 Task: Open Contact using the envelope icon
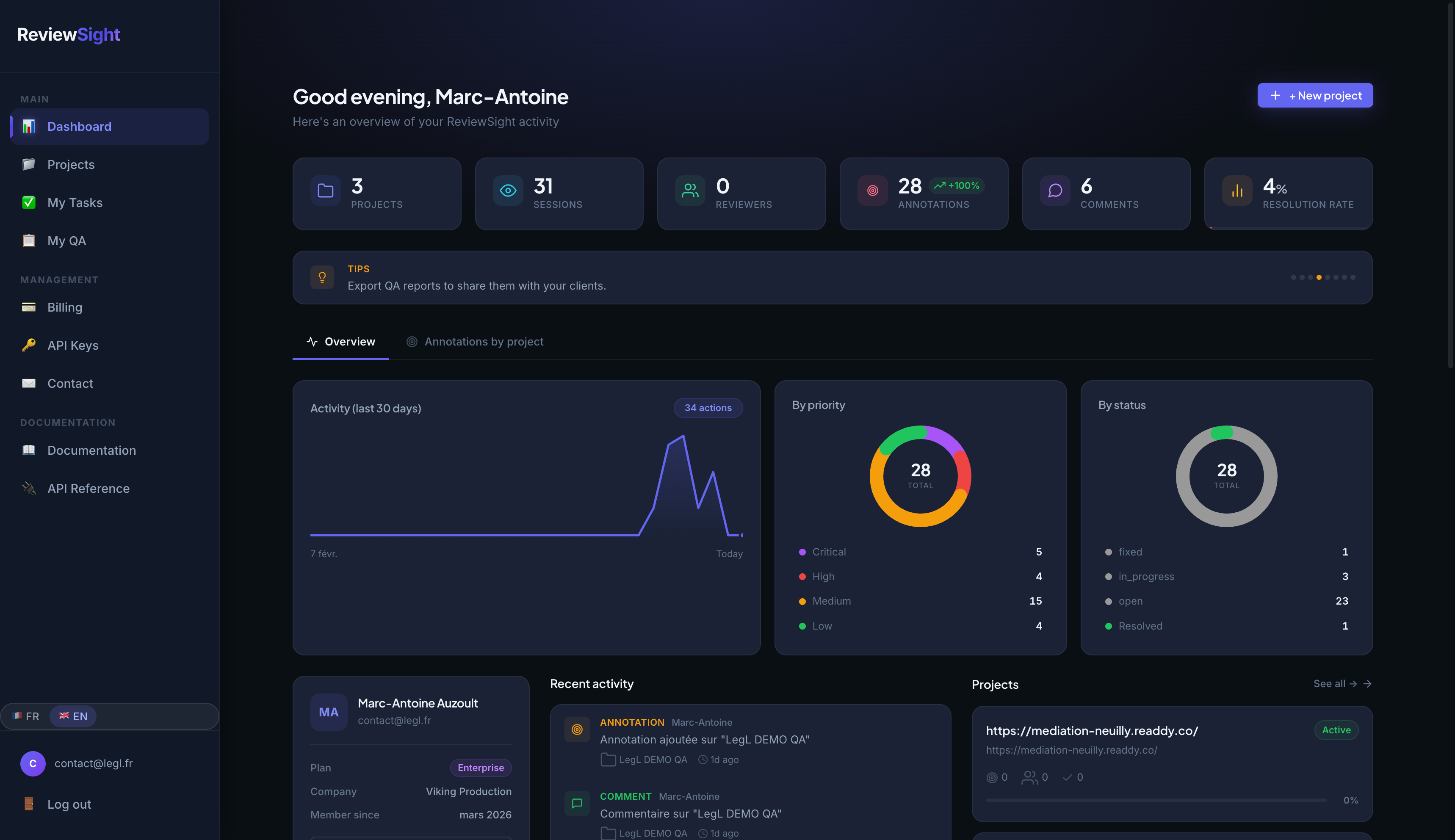pyautogui.click(x=28, y=383)
